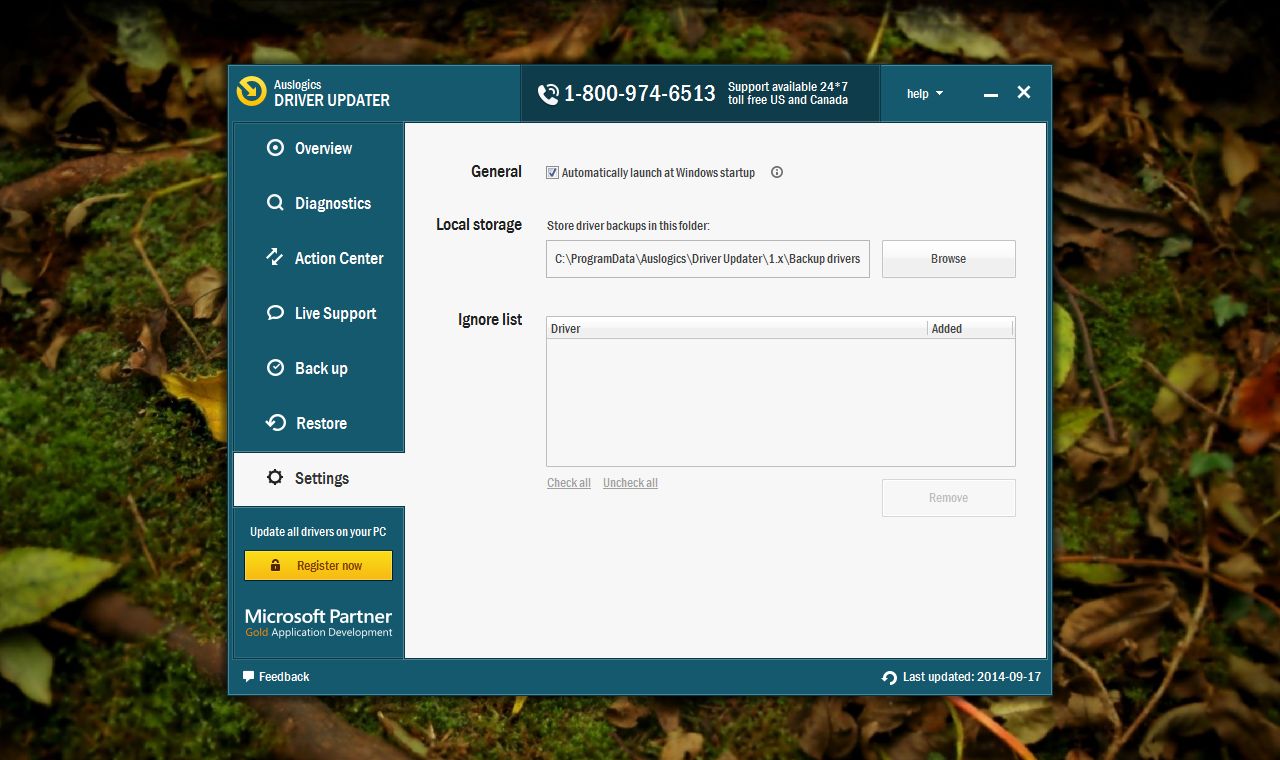Screen dimensions: 1280x760
Task: Click the Remove button under the ignore list
Action: point(948,497)
